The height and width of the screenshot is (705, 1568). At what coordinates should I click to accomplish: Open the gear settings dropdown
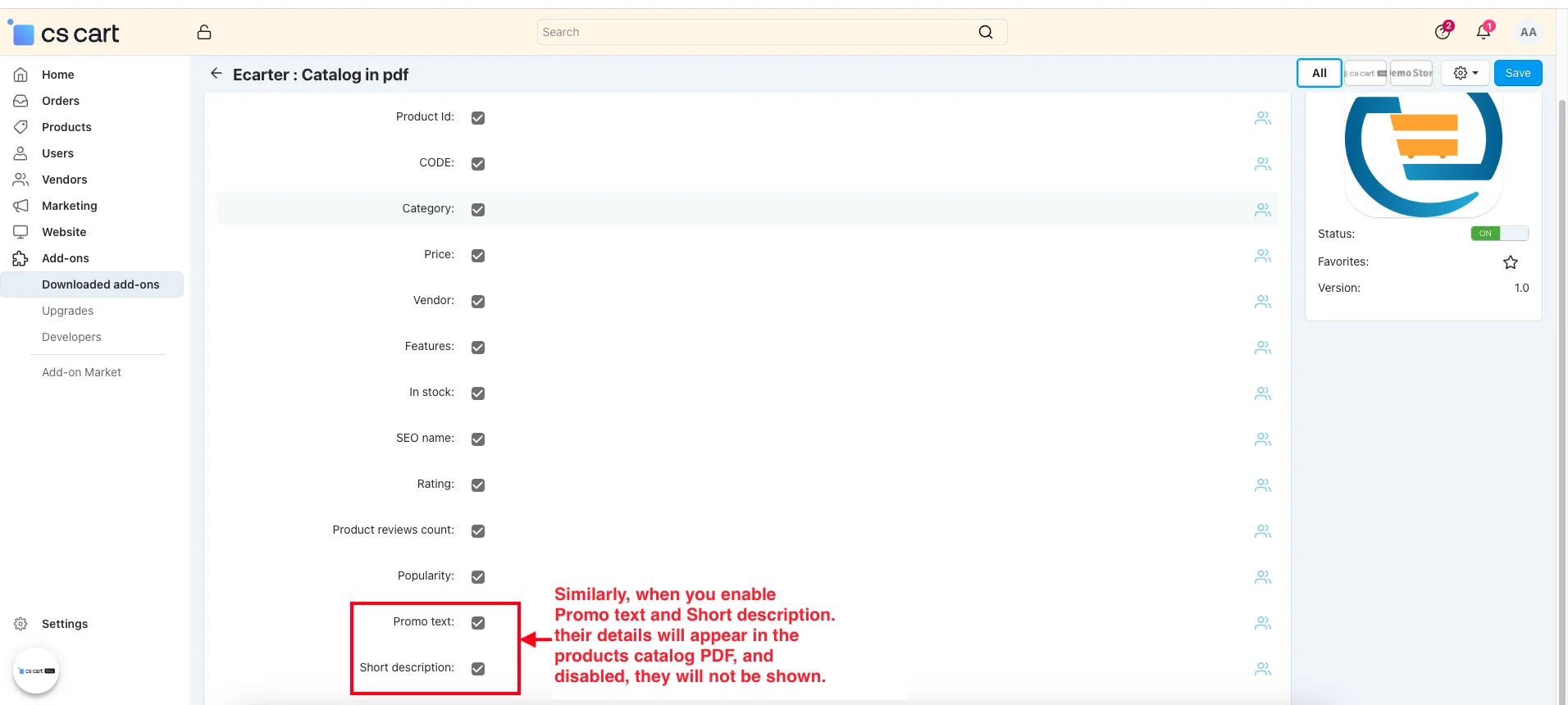click(1465, 73)
